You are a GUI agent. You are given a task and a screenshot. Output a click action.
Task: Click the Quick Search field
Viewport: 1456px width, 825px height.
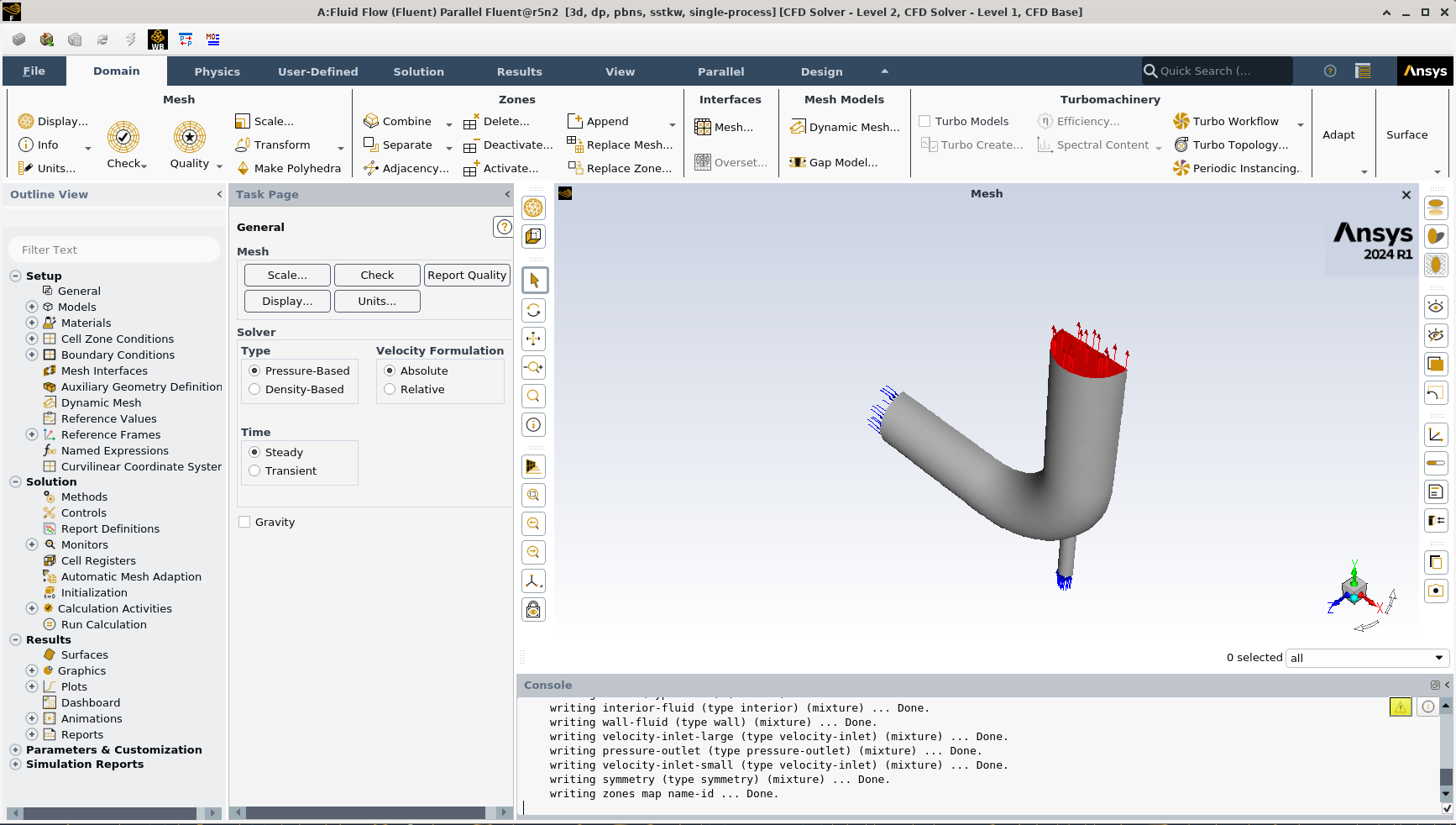pos(1216,71)
